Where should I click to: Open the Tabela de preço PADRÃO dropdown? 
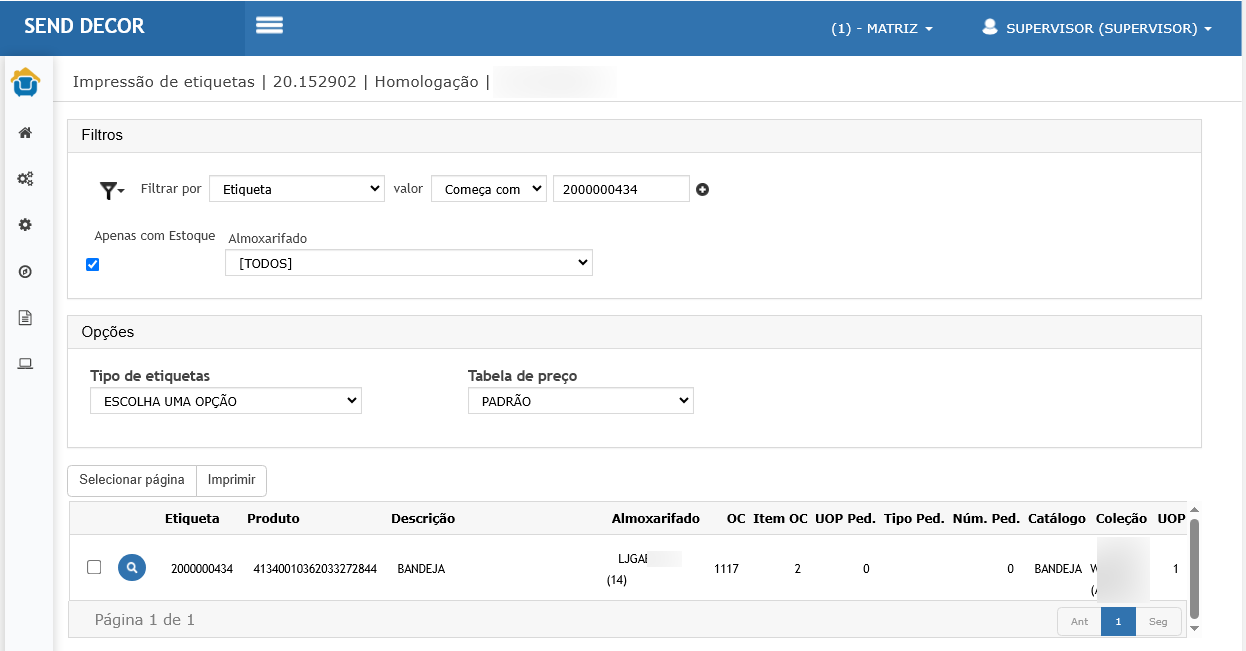(x=581, y=401)
